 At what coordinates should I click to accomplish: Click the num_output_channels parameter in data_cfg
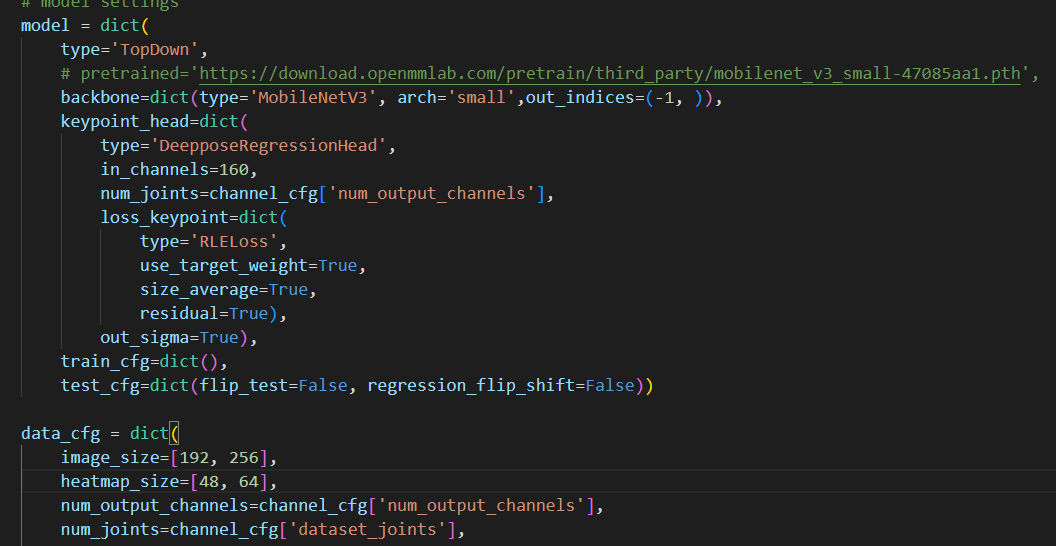pyautogui.click(x=155, y=506)
